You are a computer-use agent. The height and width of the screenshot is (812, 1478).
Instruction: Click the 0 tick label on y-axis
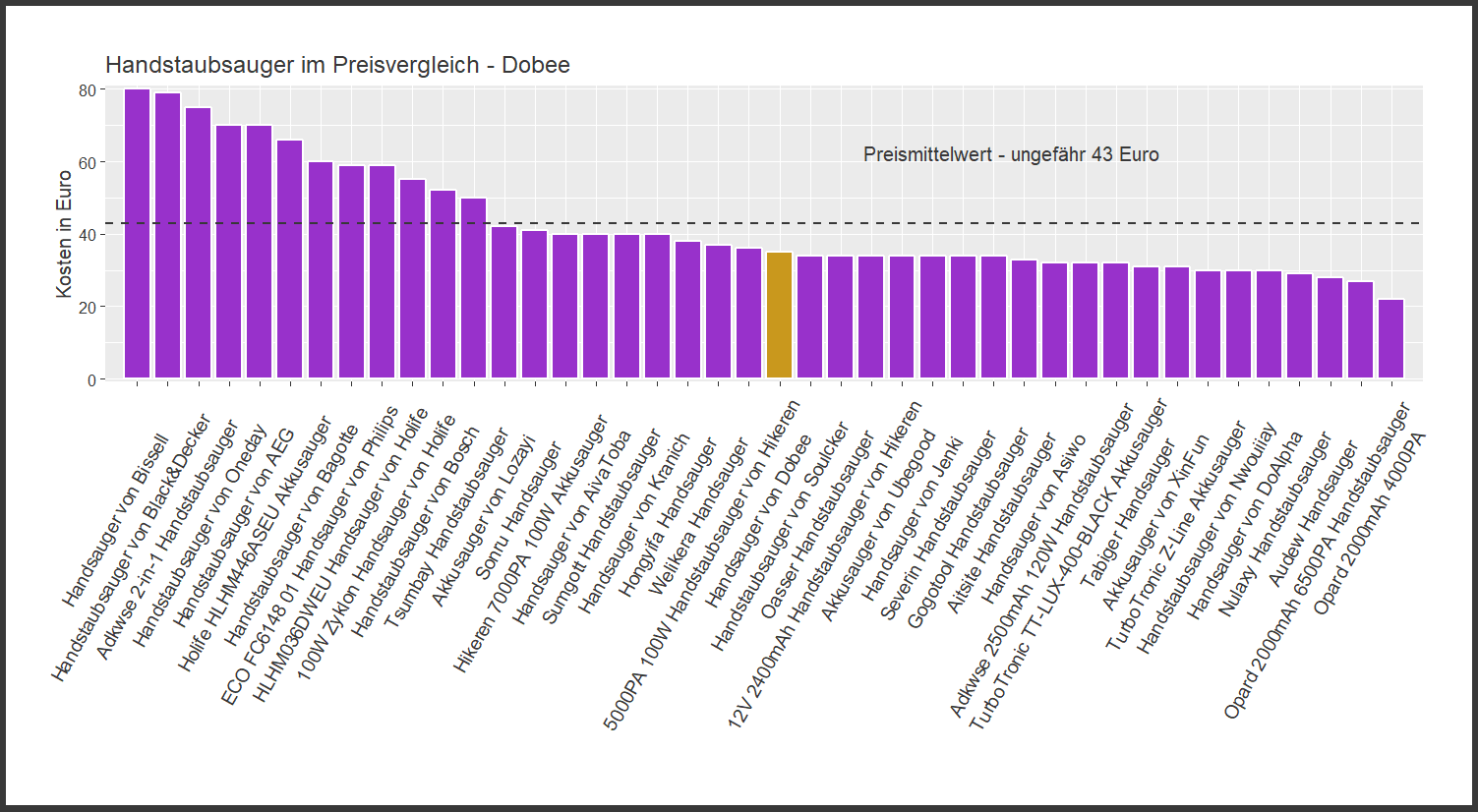(91, 379)
